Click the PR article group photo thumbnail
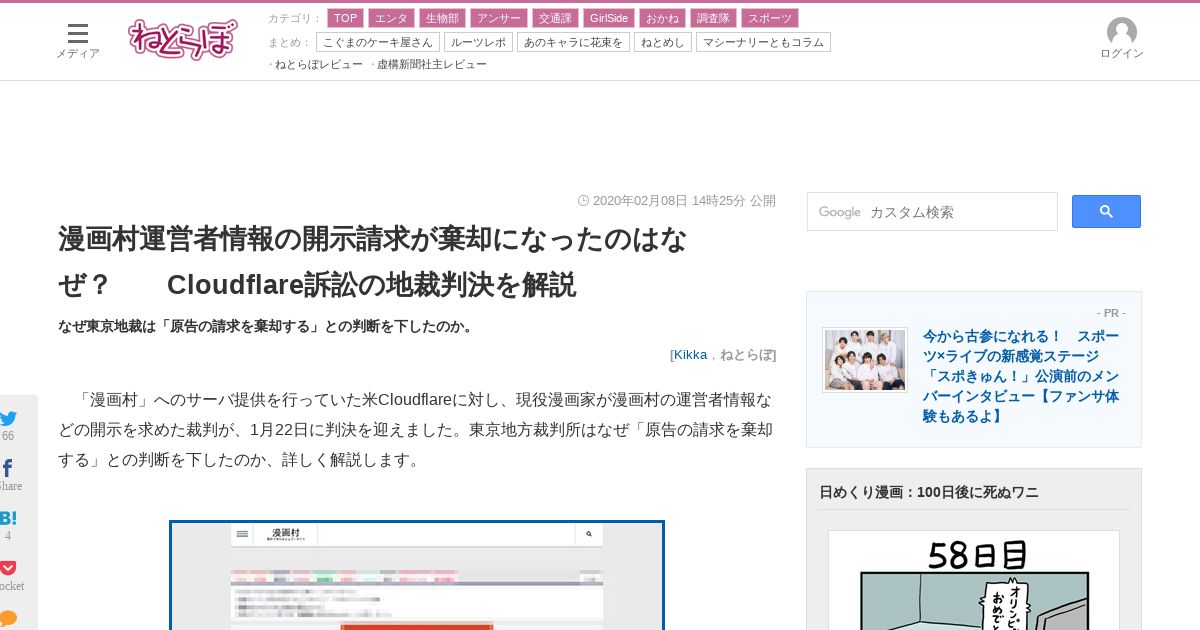The image size is (1200, 630). pos(865,360)
